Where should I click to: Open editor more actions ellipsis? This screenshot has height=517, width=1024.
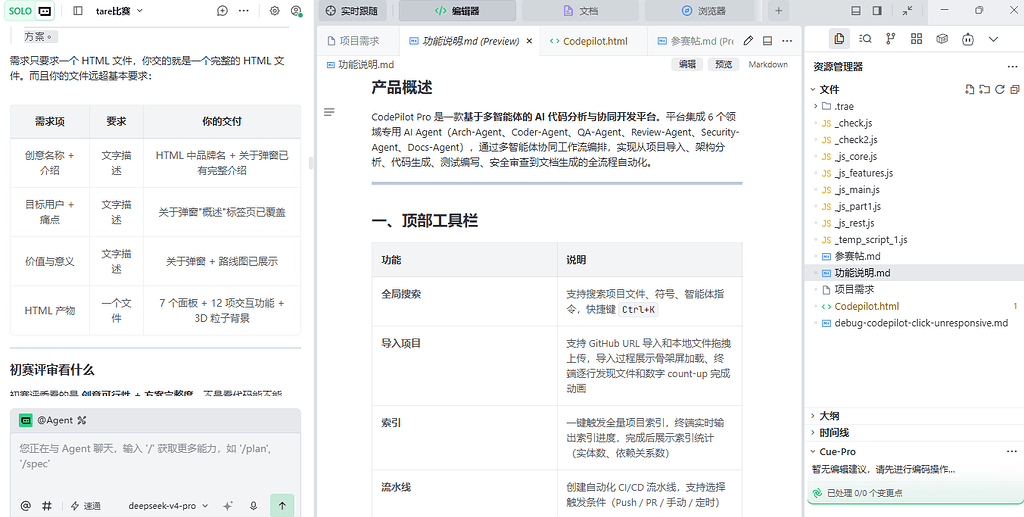788,40
